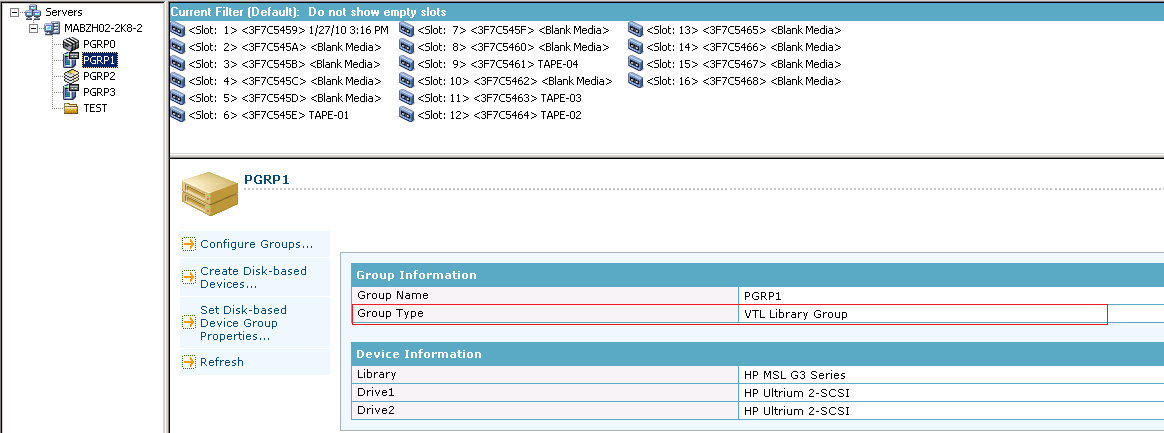Click the Refresh link
The width and height of the screenshot is (1164, 433).
pyautogui.click(x=221, y=362)
